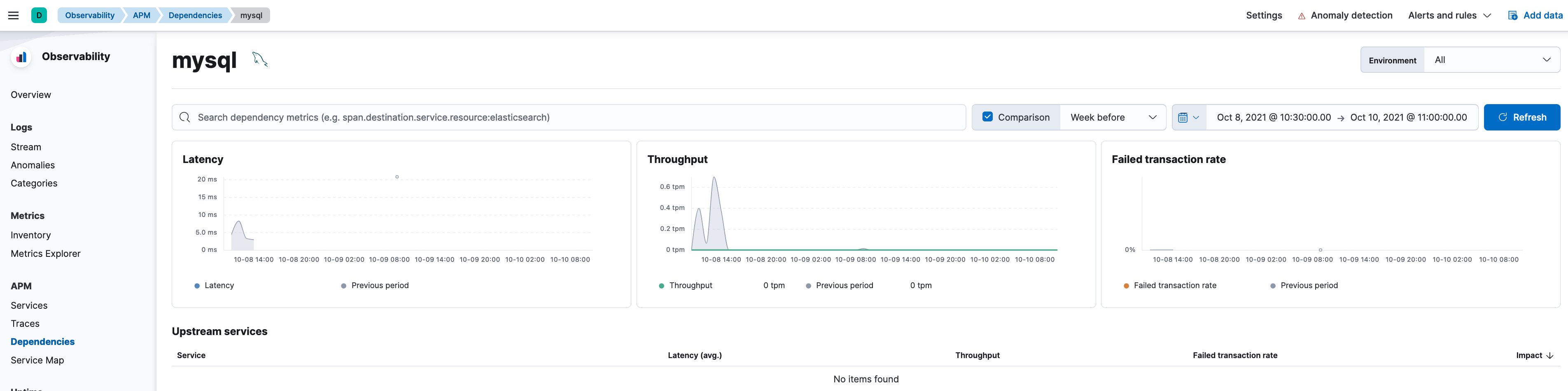
Task: Click the Add data icon
Action: click(x=1512, y=15)
